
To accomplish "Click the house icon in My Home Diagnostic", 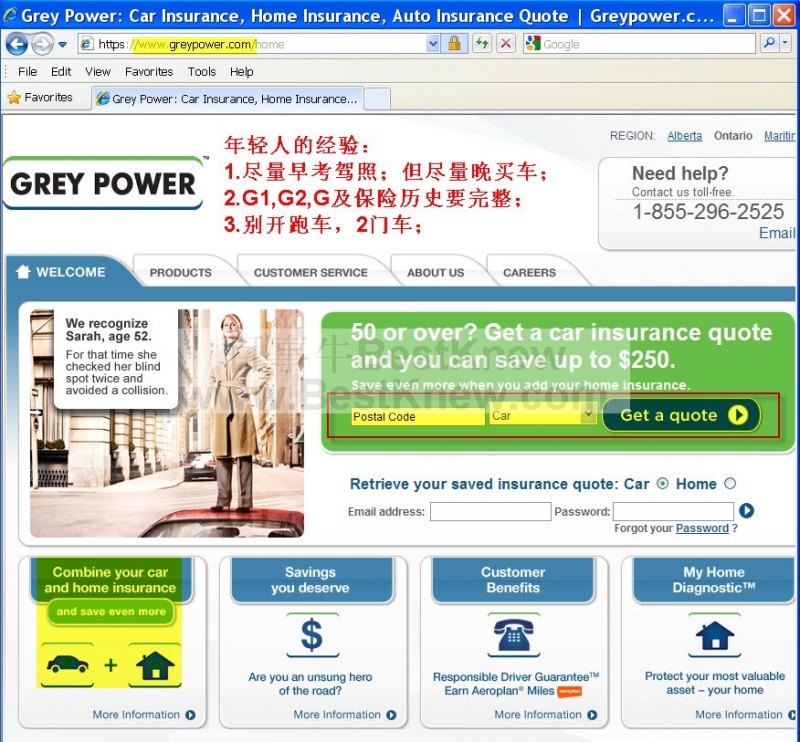I will pyautogui.click(x=715, y=635).
